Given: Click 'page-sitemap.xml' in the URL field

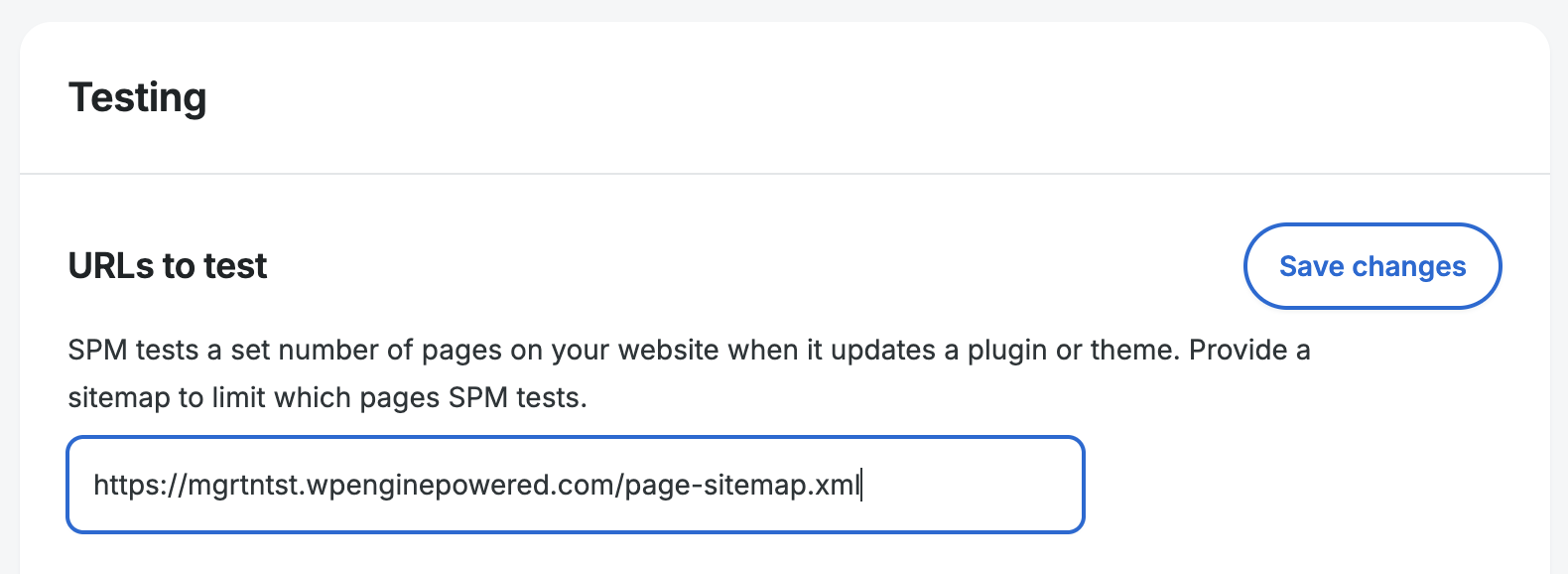Looking at the screenshot, I should (x=742, y=485).
